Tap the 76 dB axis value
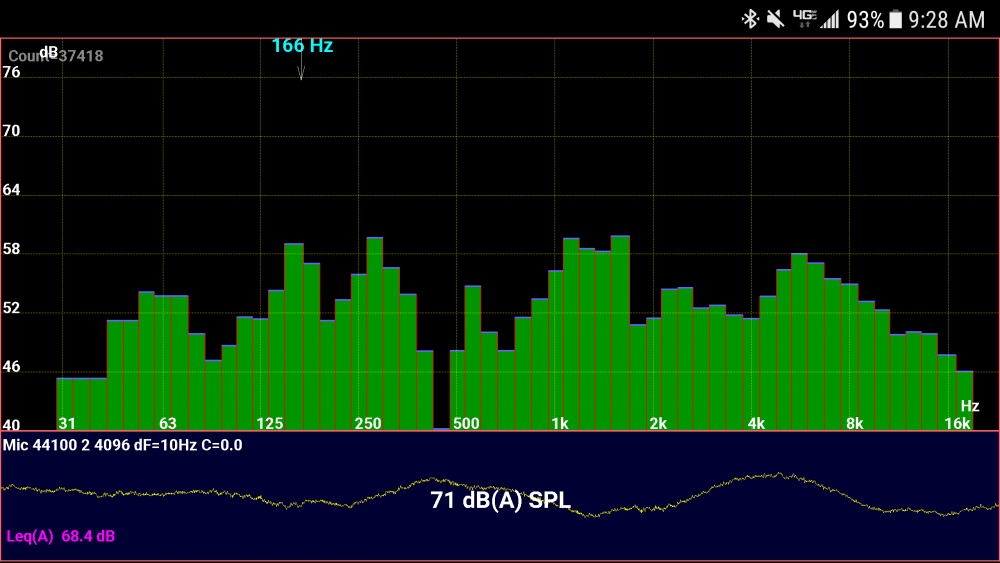The height and width of the screenshot is (563, 1000). (11, 73)
